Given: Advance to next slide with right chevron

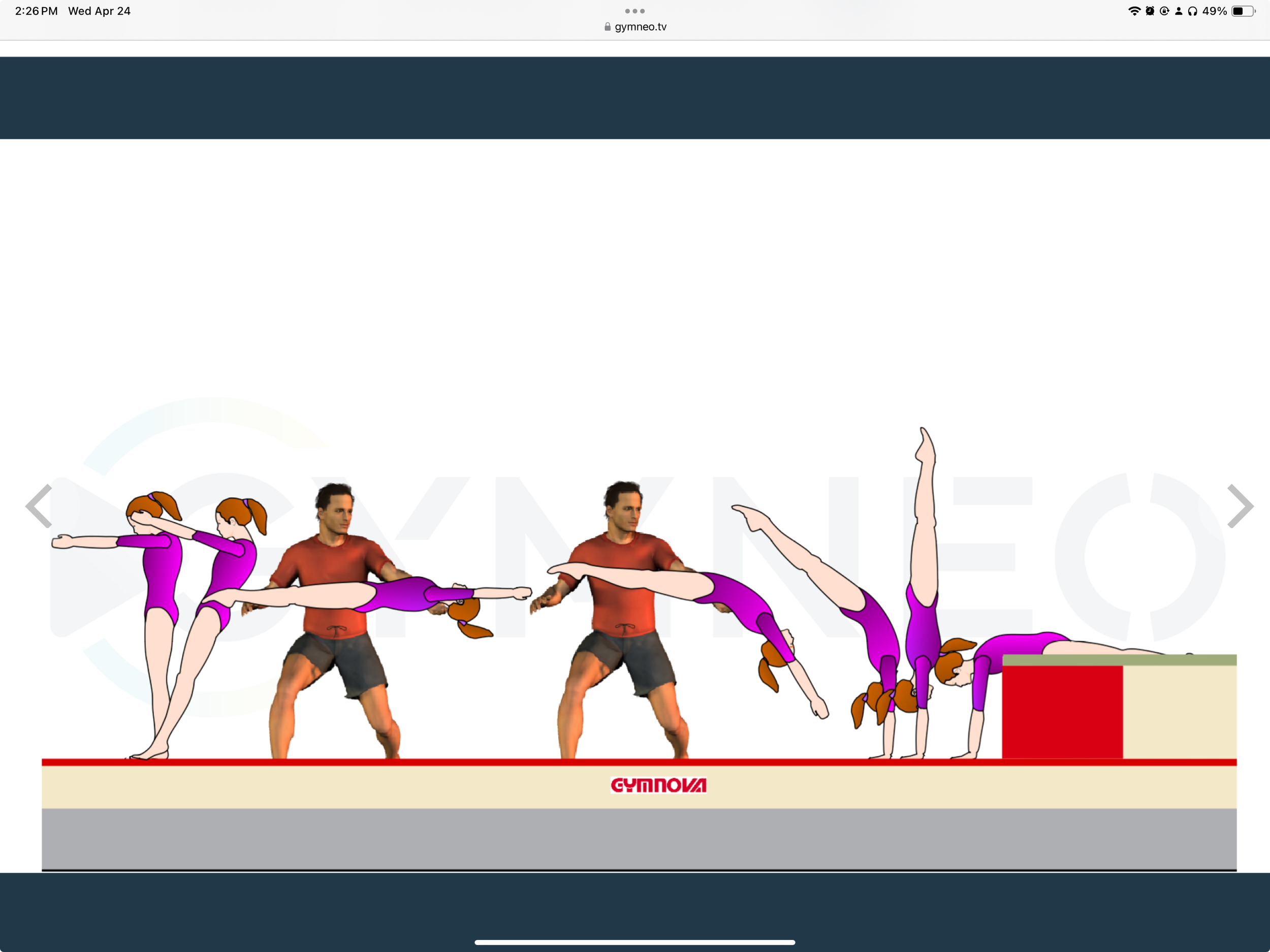Looking at the screenshot, I should tap(1240, 506).
